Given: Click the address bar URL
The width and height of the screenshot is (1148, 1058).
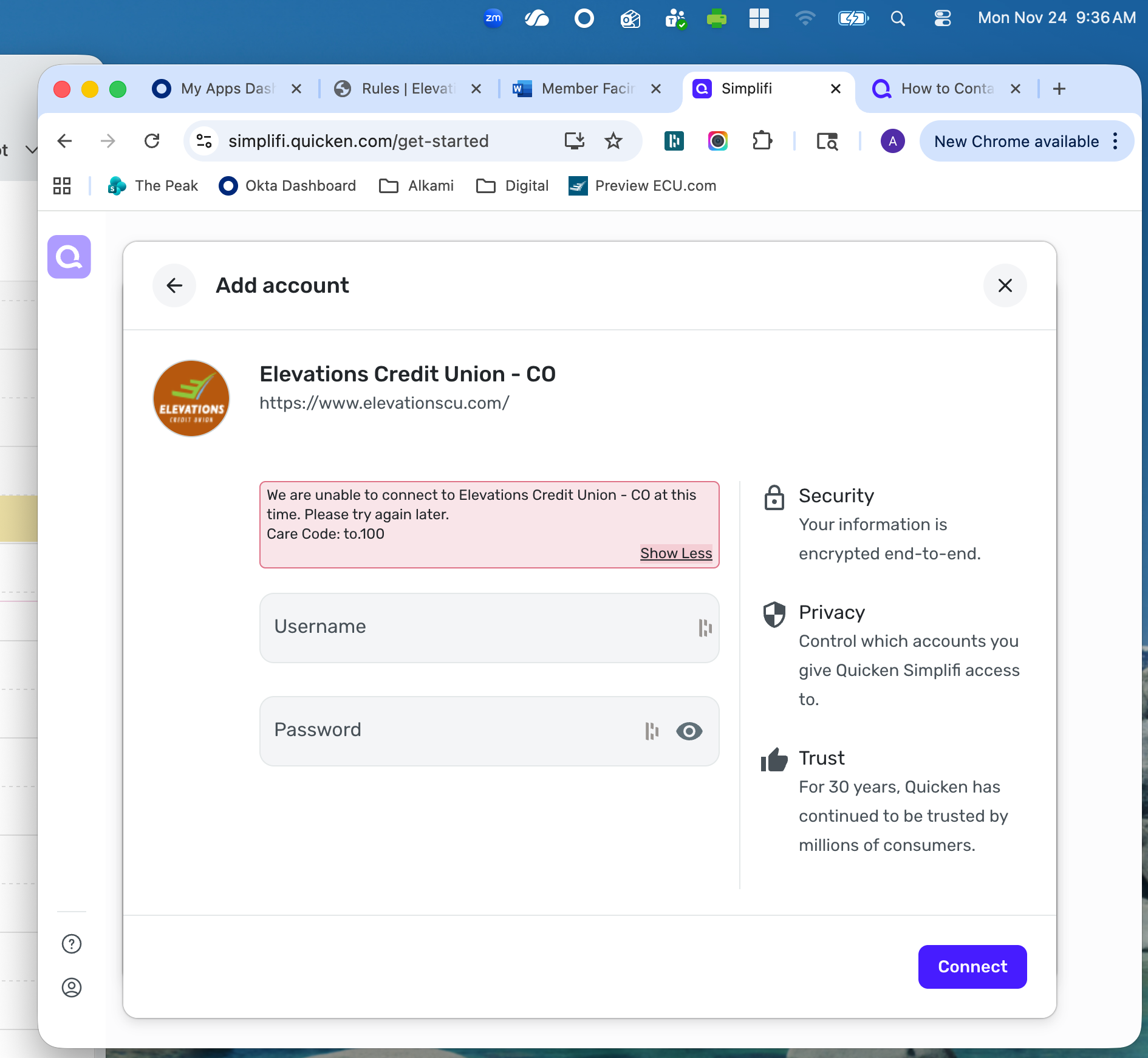Looking at the screenshot, I should coord(358,141).
